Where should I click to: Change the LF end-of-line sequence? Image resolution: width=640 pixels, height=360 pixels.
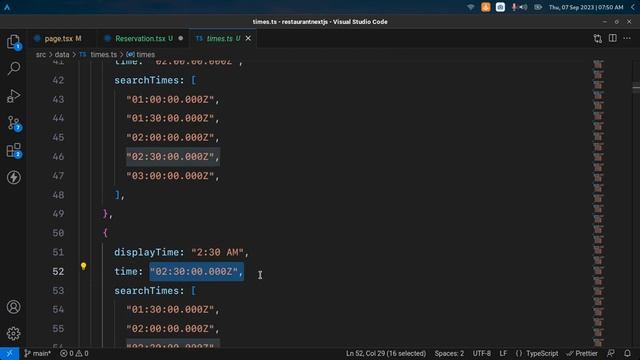point(503,353)
